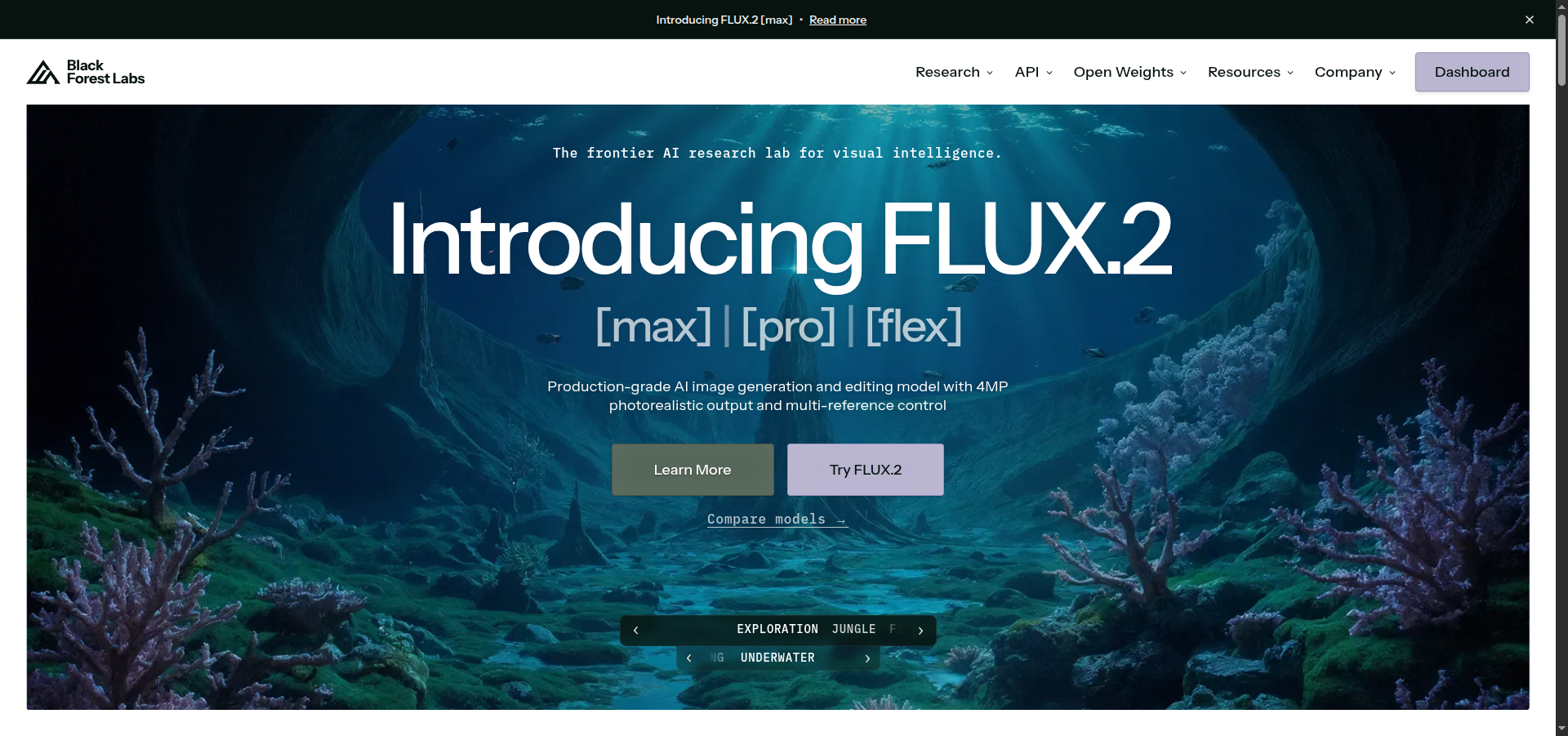Select the EXPLORATION scene tab
1568x736 pixels.
coord(777,629)
